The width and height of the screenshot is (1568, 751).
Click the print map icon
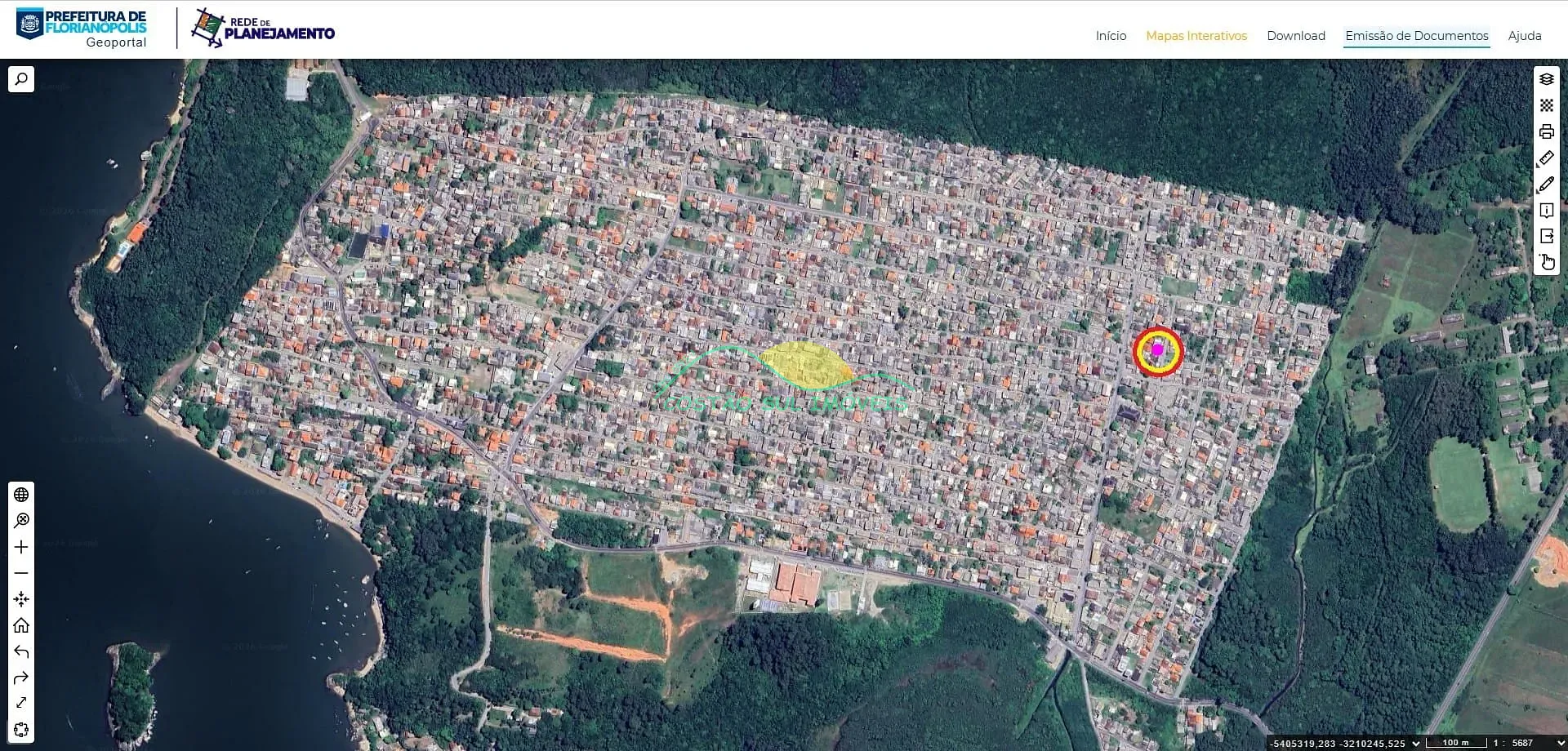coord(1546,131)
